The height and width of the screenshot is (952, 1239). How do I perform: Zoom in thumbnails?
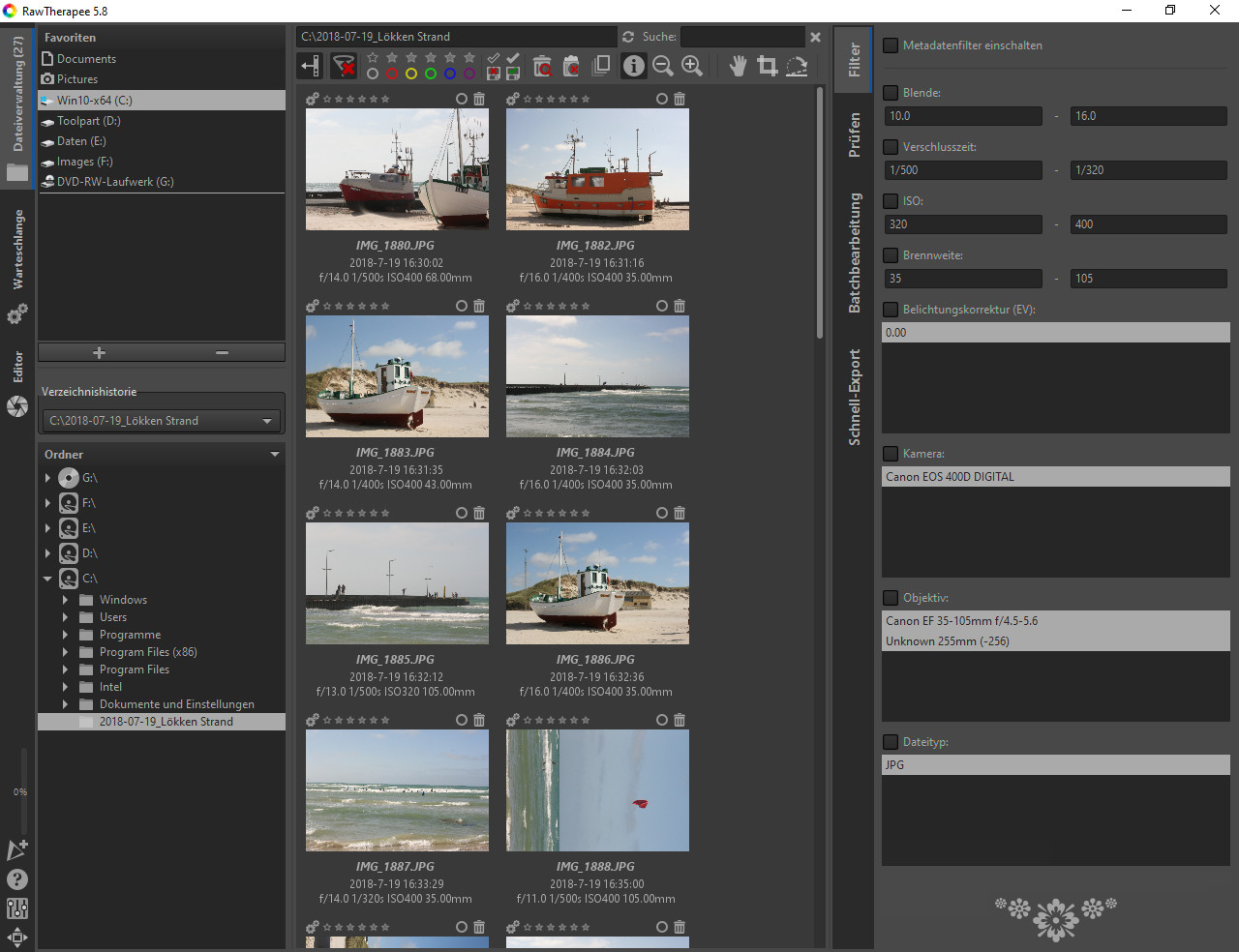[692, 66]
